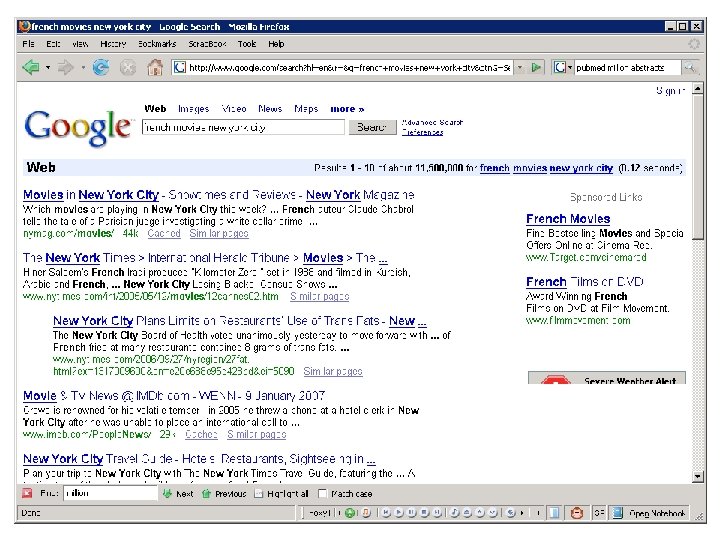Screen dimensions: 720x540
Task: Open the Home page icon
Action: 155,68
